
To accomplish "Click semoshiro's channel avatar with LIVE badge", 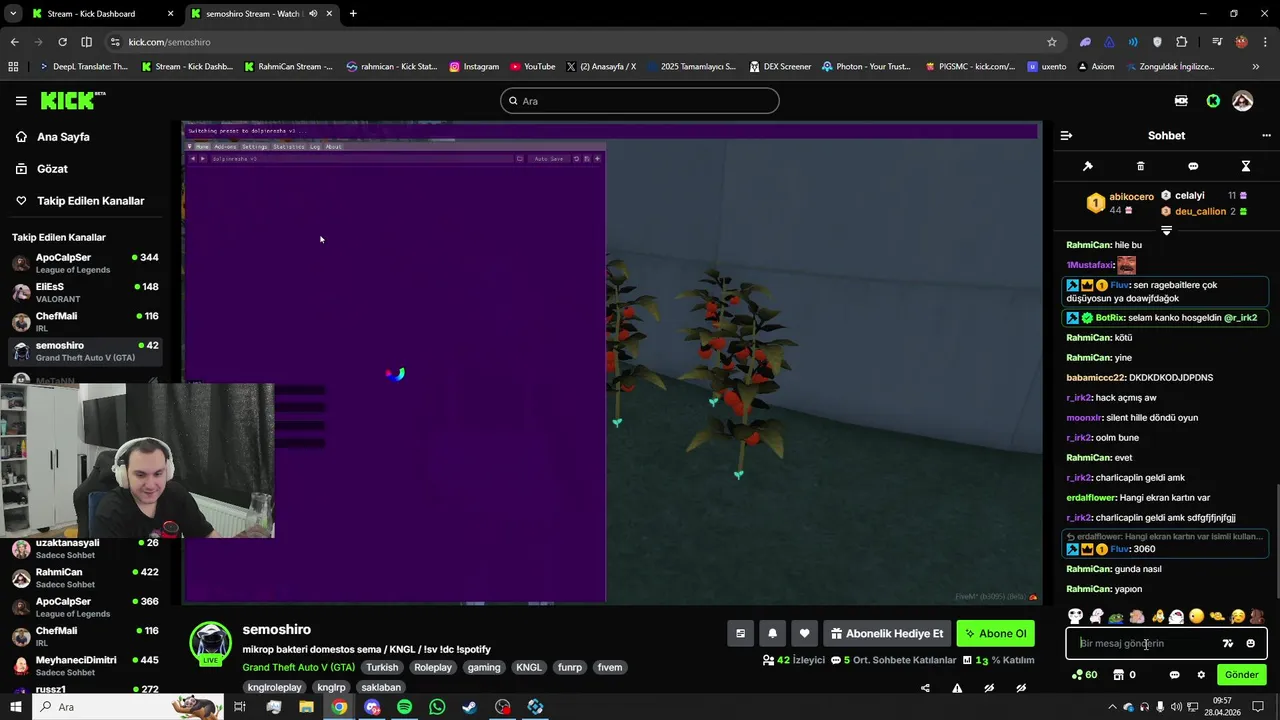I will (x=211, y=643).
